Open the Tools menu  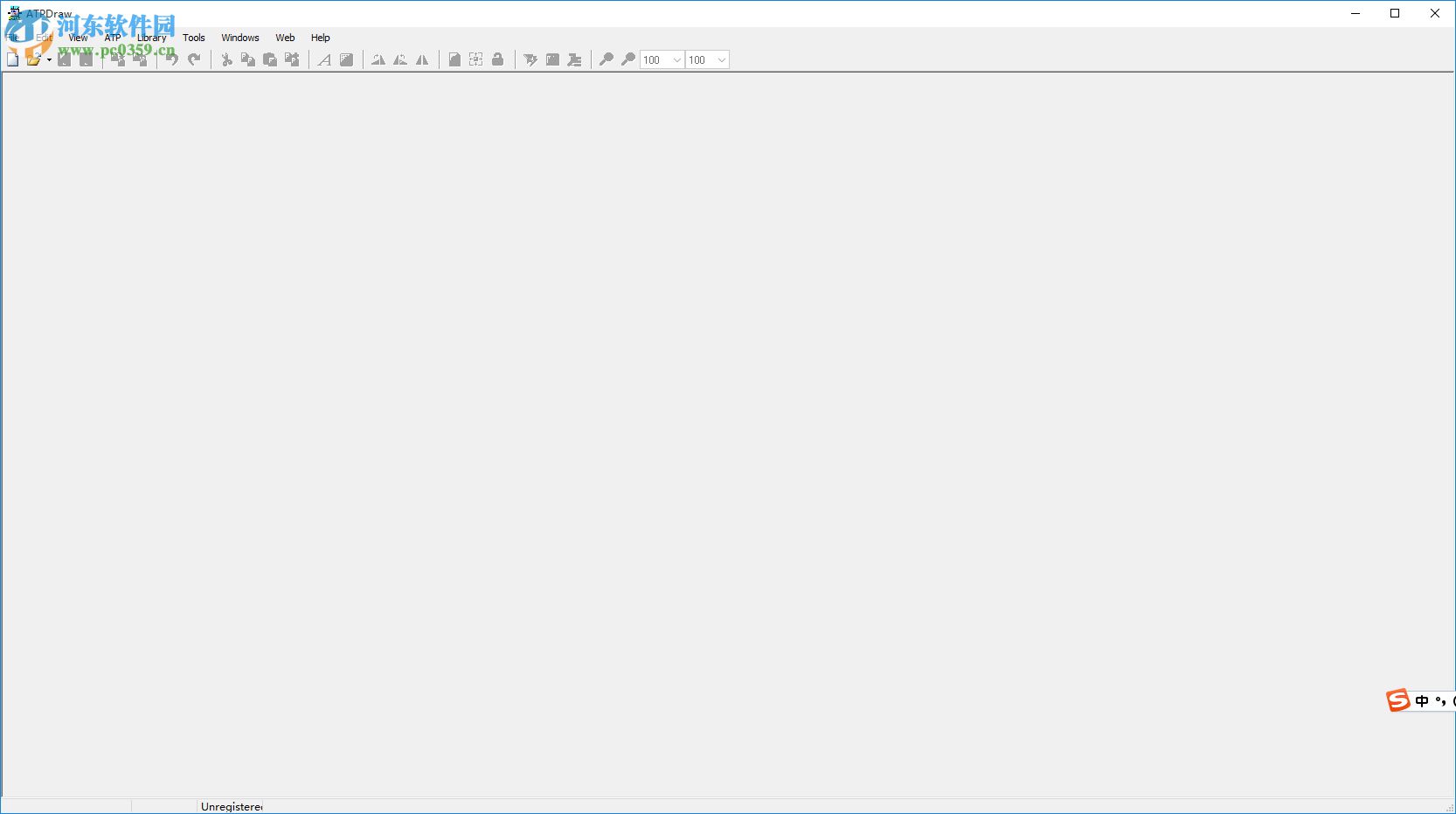pyautogui.click(x=194, y=38)
